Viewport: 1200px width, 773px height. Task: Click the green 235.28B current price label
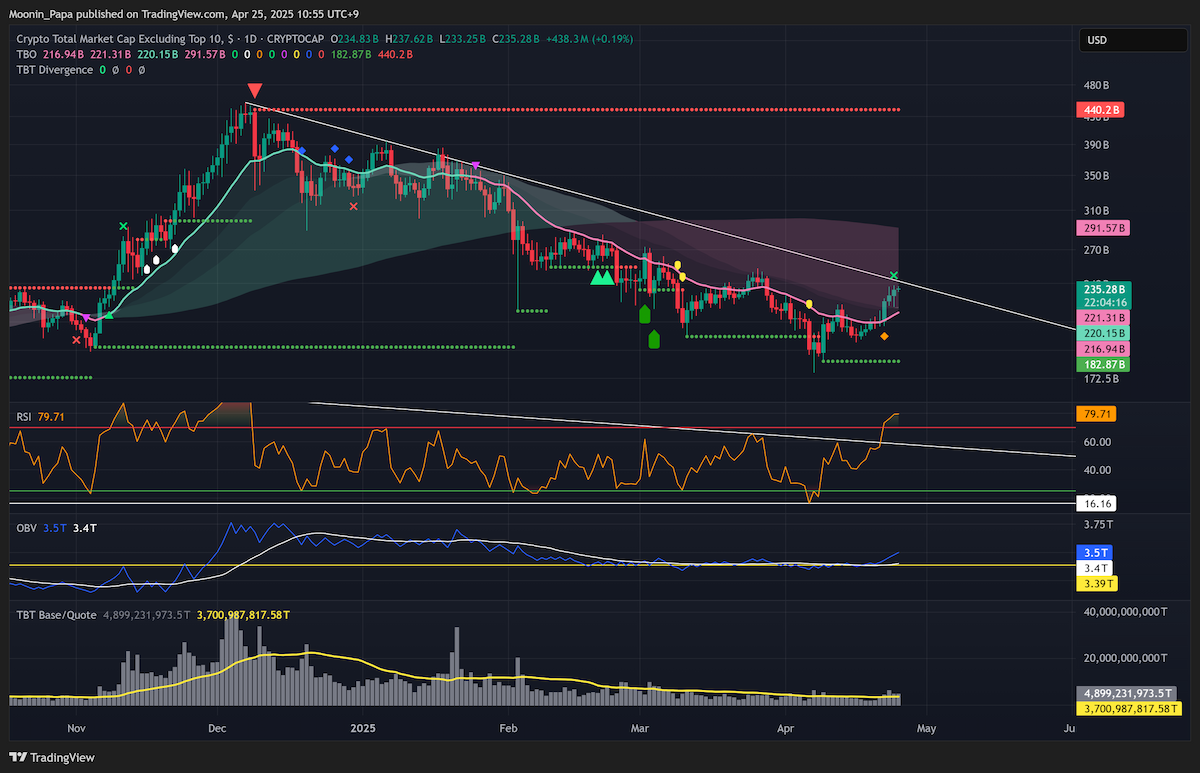click(1101, 288)
